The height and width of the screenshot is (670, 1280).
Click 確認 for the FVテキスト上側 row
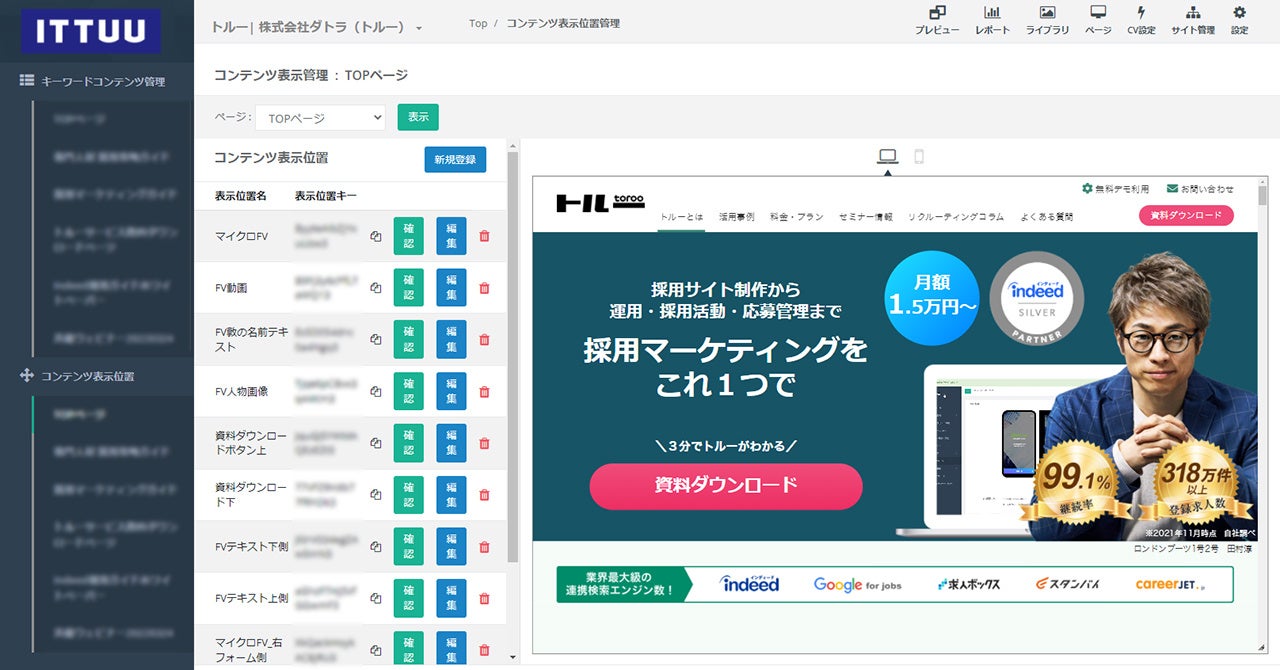tap(409, 599)
